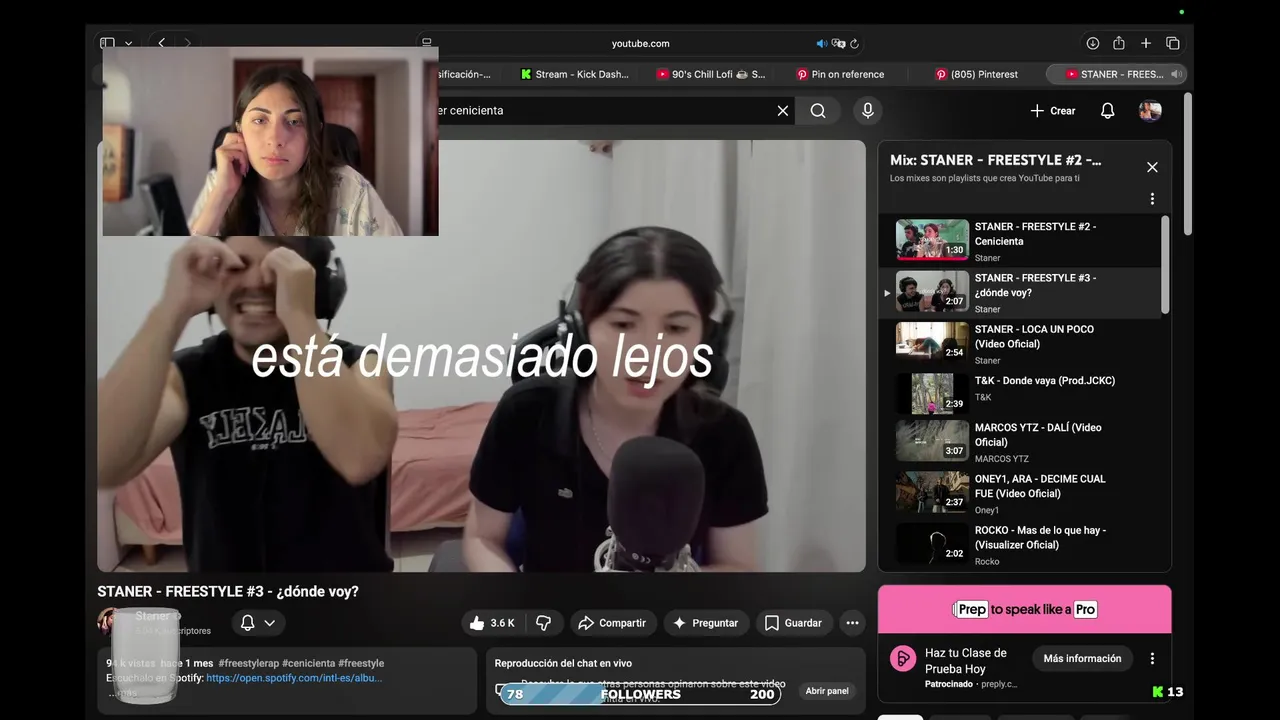Click the video player to pause
This screenshot has height=720, width=1280.
[x=481, y=356]
